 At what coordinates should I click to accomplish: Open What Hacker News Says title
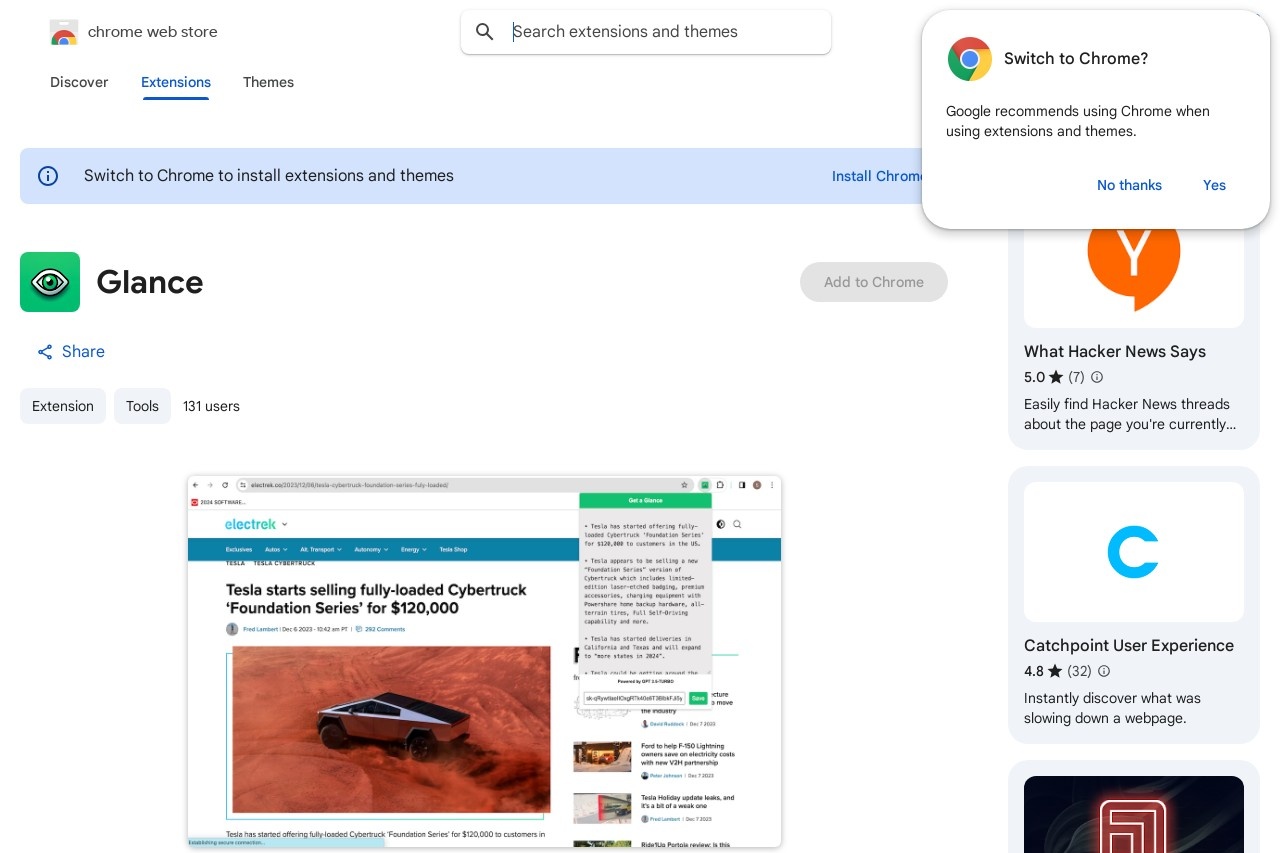pyautogui.click(x=1115, y=352)
